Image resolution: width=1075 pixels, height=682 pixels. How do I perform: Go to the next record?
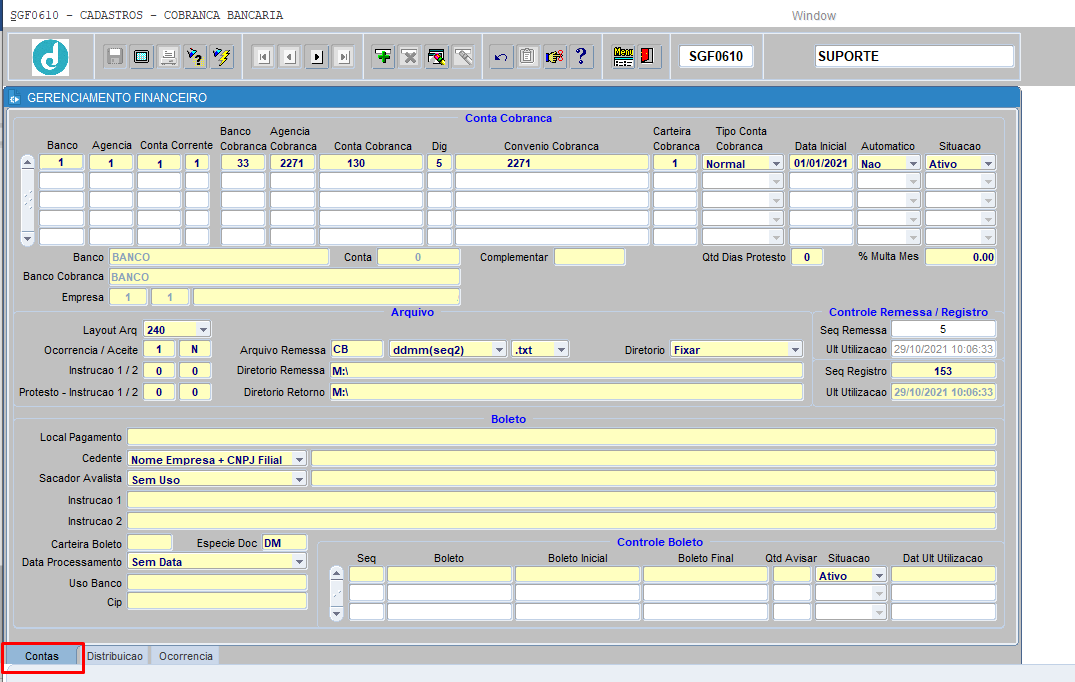click(x=317, y=57)
